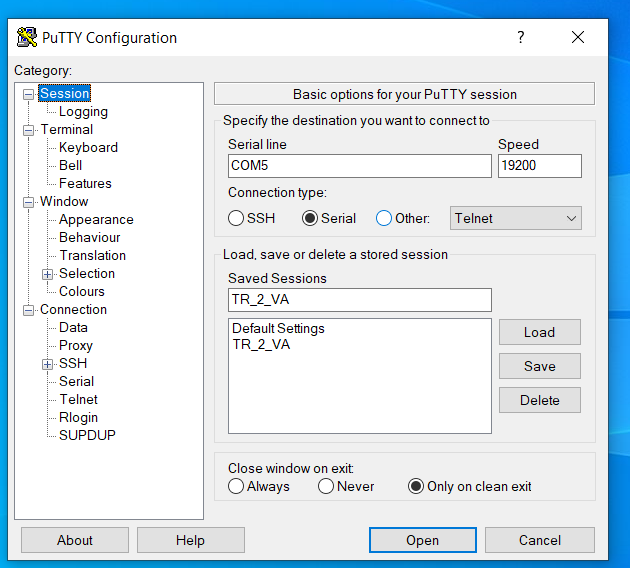Collapse the Terminal tree node
630x568 pixels.
tap(28, 131)
